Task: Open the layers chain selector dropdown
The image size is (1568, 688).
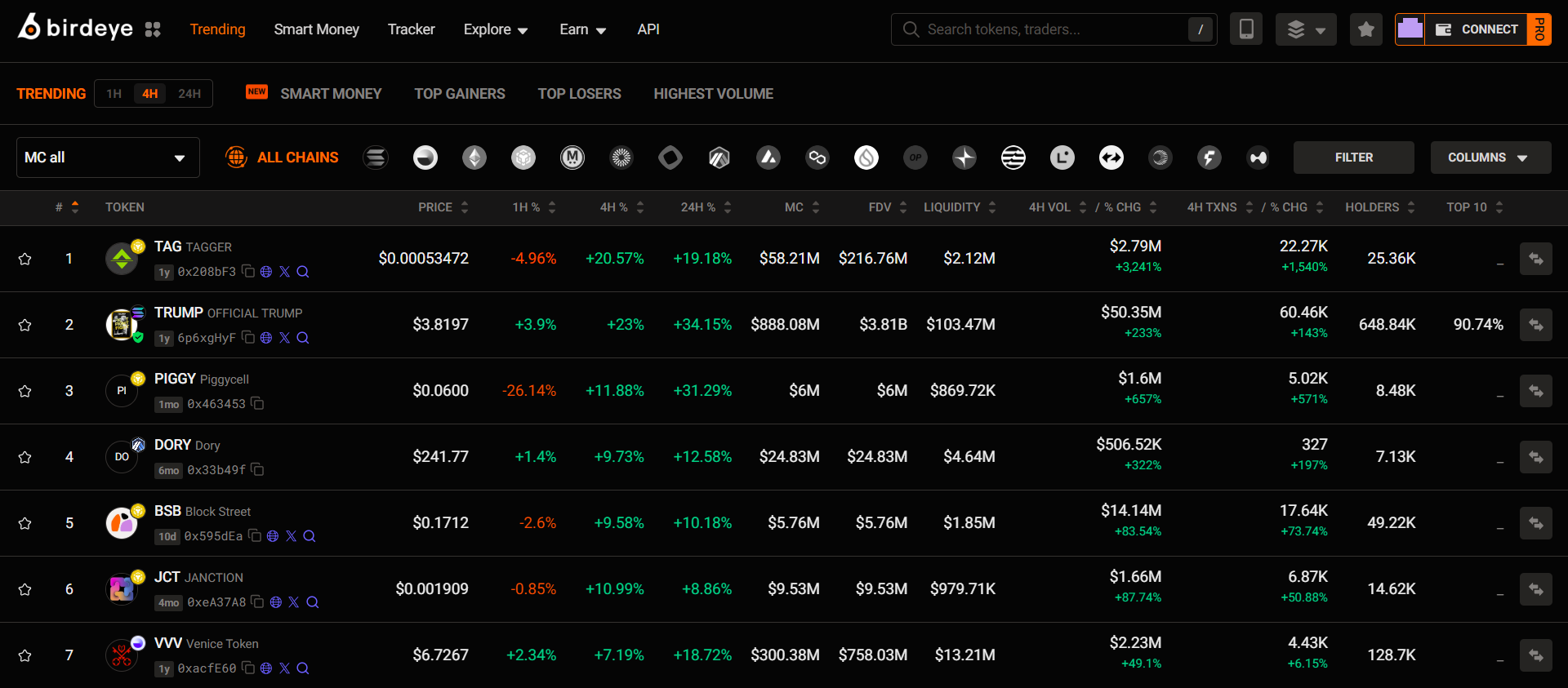Action: coord(1306,29)
